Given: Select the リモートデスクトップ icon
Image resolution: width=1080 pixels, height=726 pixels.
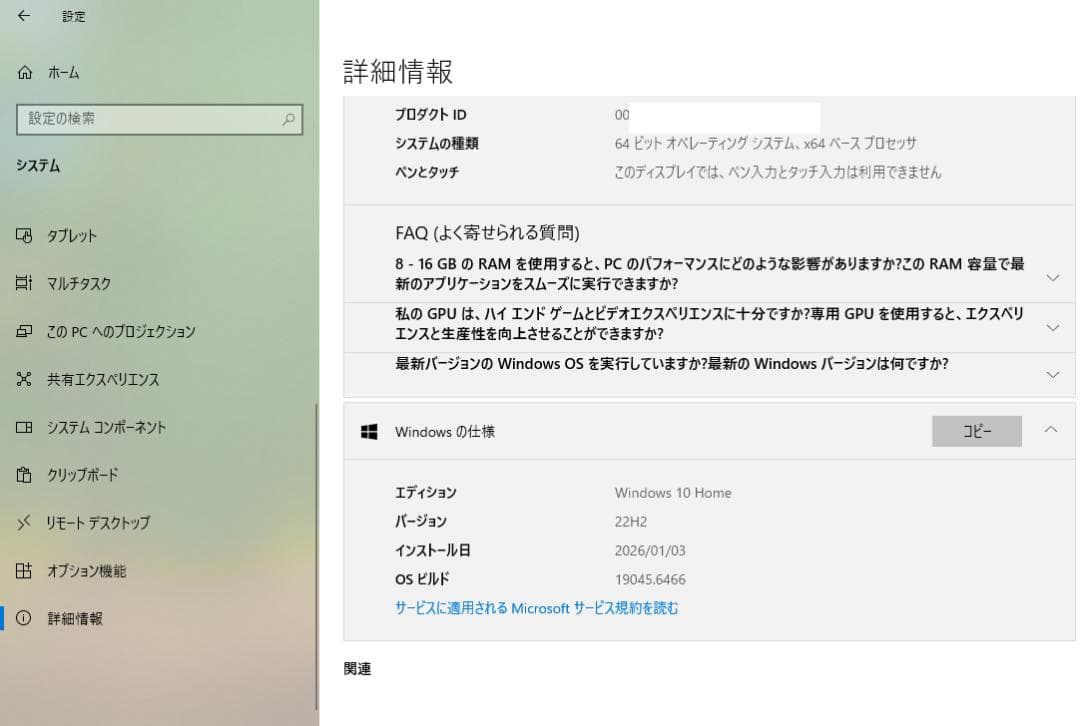Looking at the screenshot, I should 21,522.
